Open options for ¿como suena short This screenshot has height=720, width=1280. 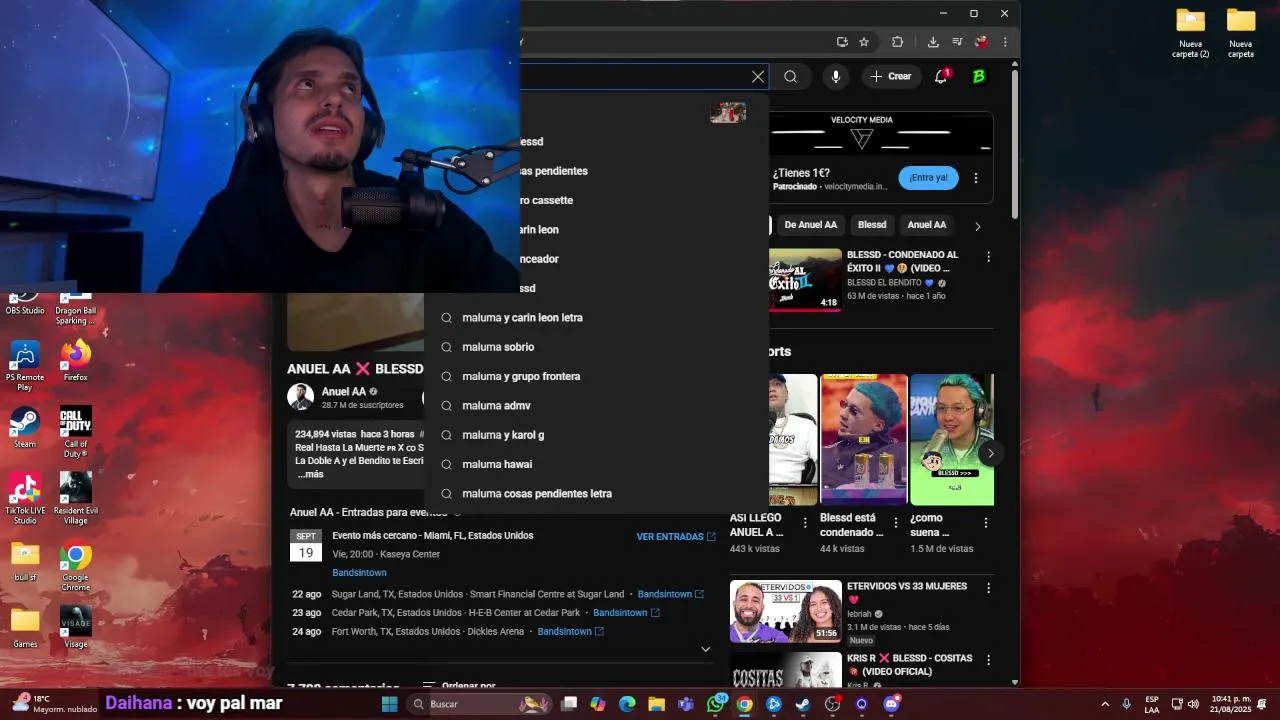(x=986, y=523)
